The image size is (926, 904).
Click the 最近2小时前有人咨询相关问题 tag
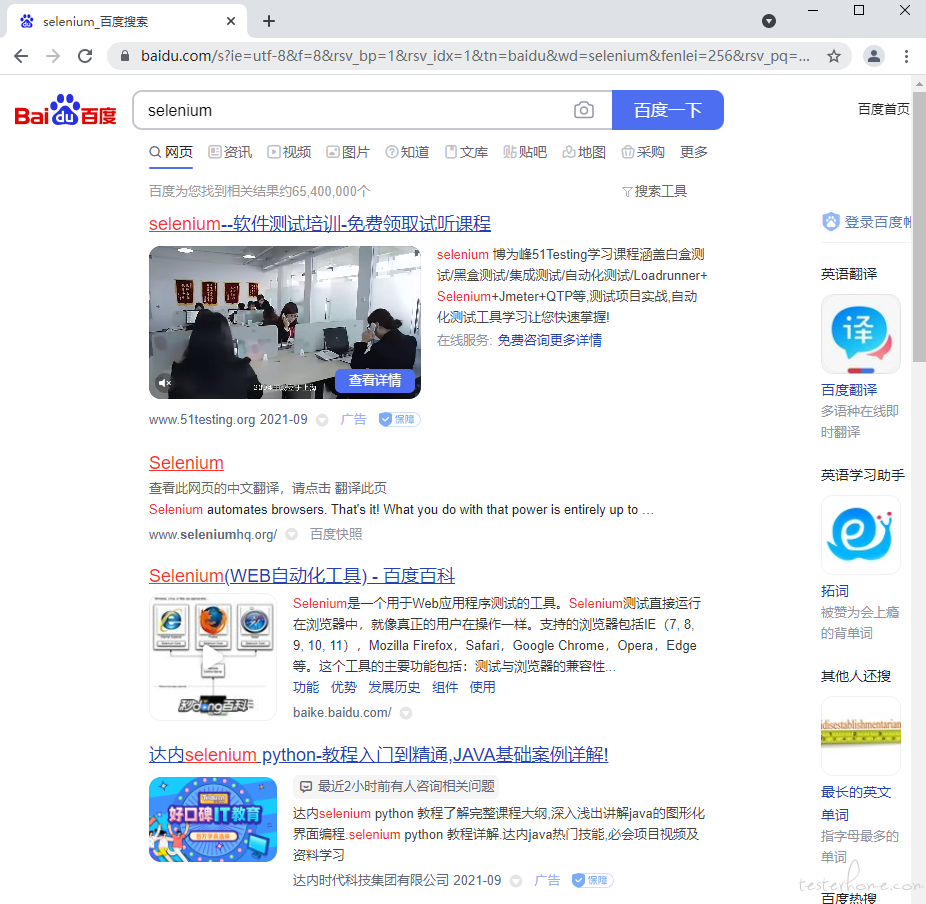pos(396,786)
